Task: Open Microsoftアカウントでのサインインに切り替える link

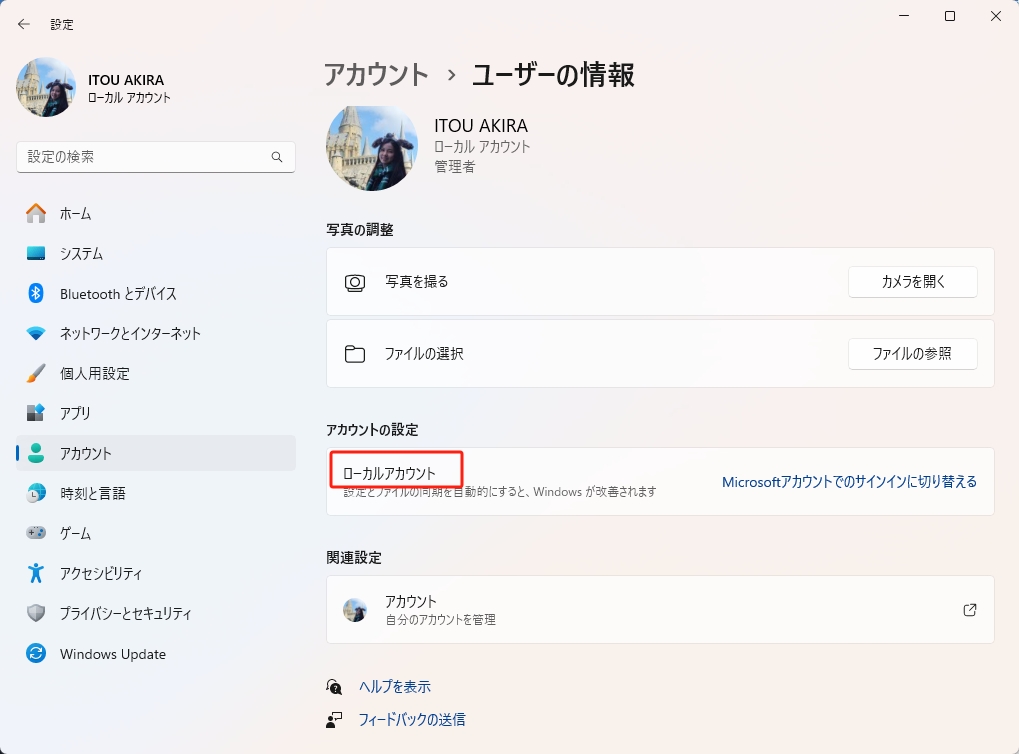Action: pyautogui.click(x=848, y=481)
